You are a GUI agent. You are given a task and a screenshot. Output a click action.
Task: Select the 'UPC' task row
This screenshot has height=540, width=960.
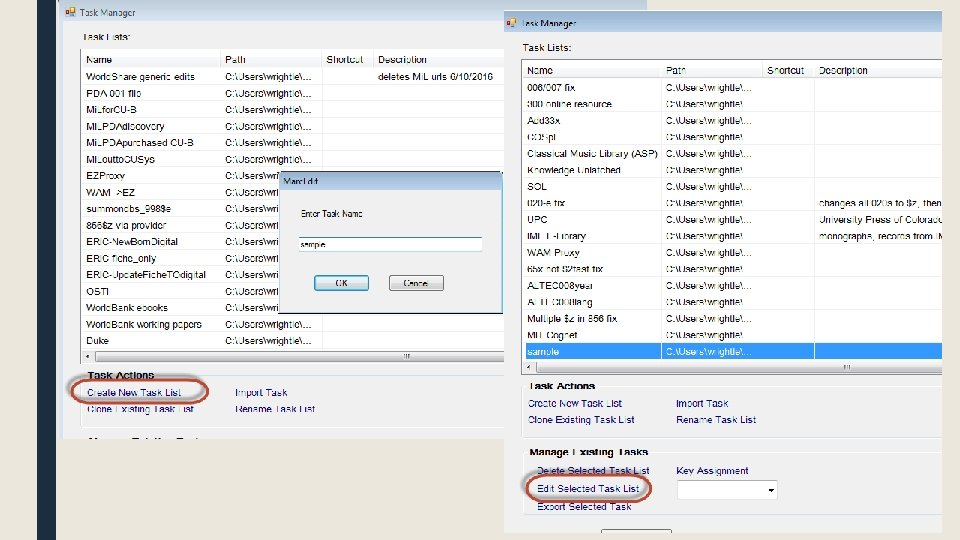tap(733, 219)
